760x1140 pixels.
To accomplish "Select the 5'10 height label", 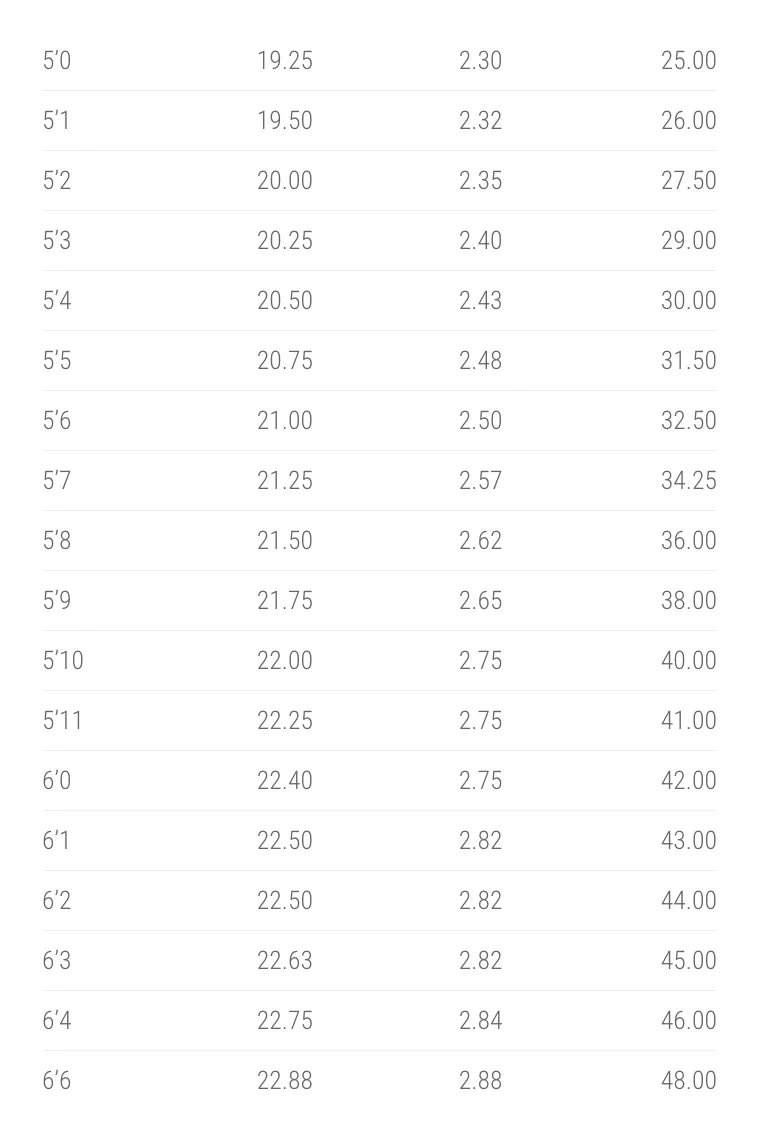I will [x=63, y=660].
